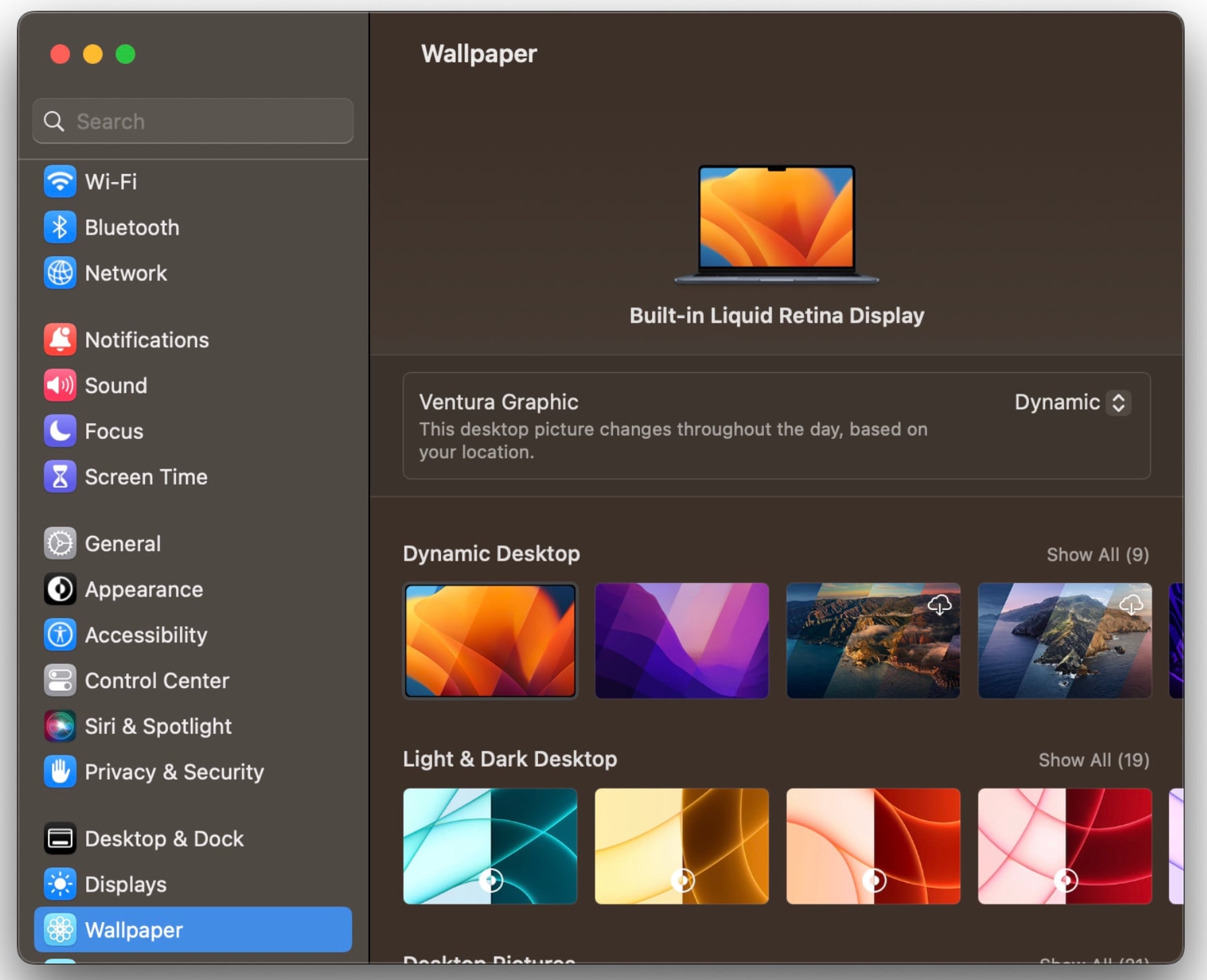This screenshot has width=1207, height=980.
Task: Select the teal light & dark wallpaper
Action: click(490, 847)
